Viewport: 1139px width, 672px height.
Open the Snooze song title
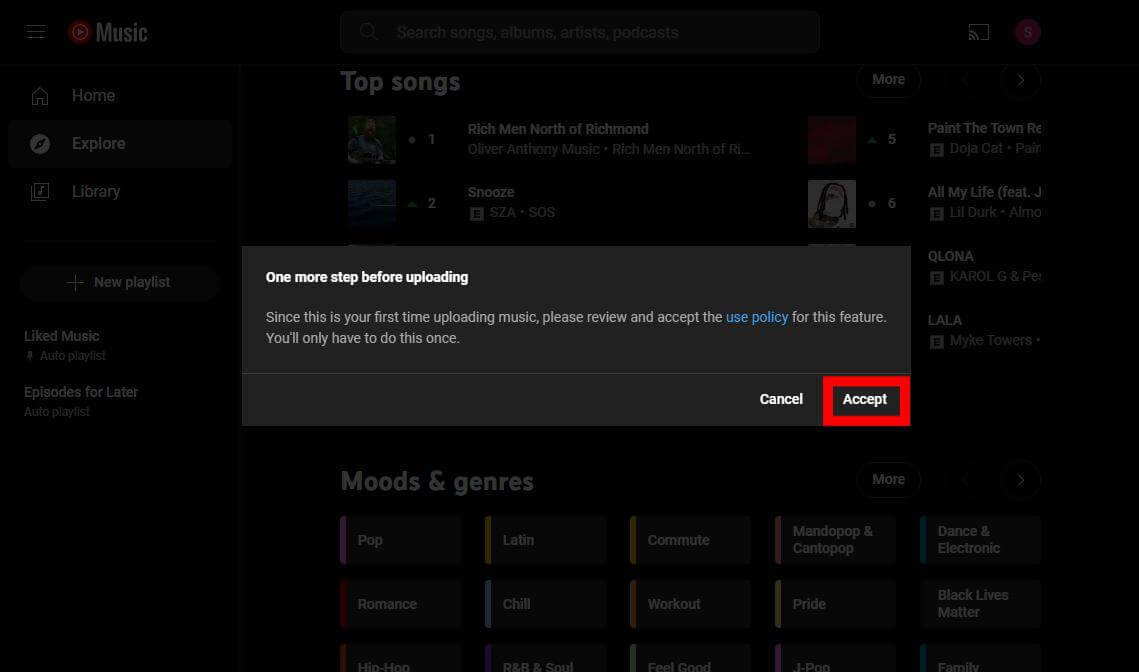(491, 193)
